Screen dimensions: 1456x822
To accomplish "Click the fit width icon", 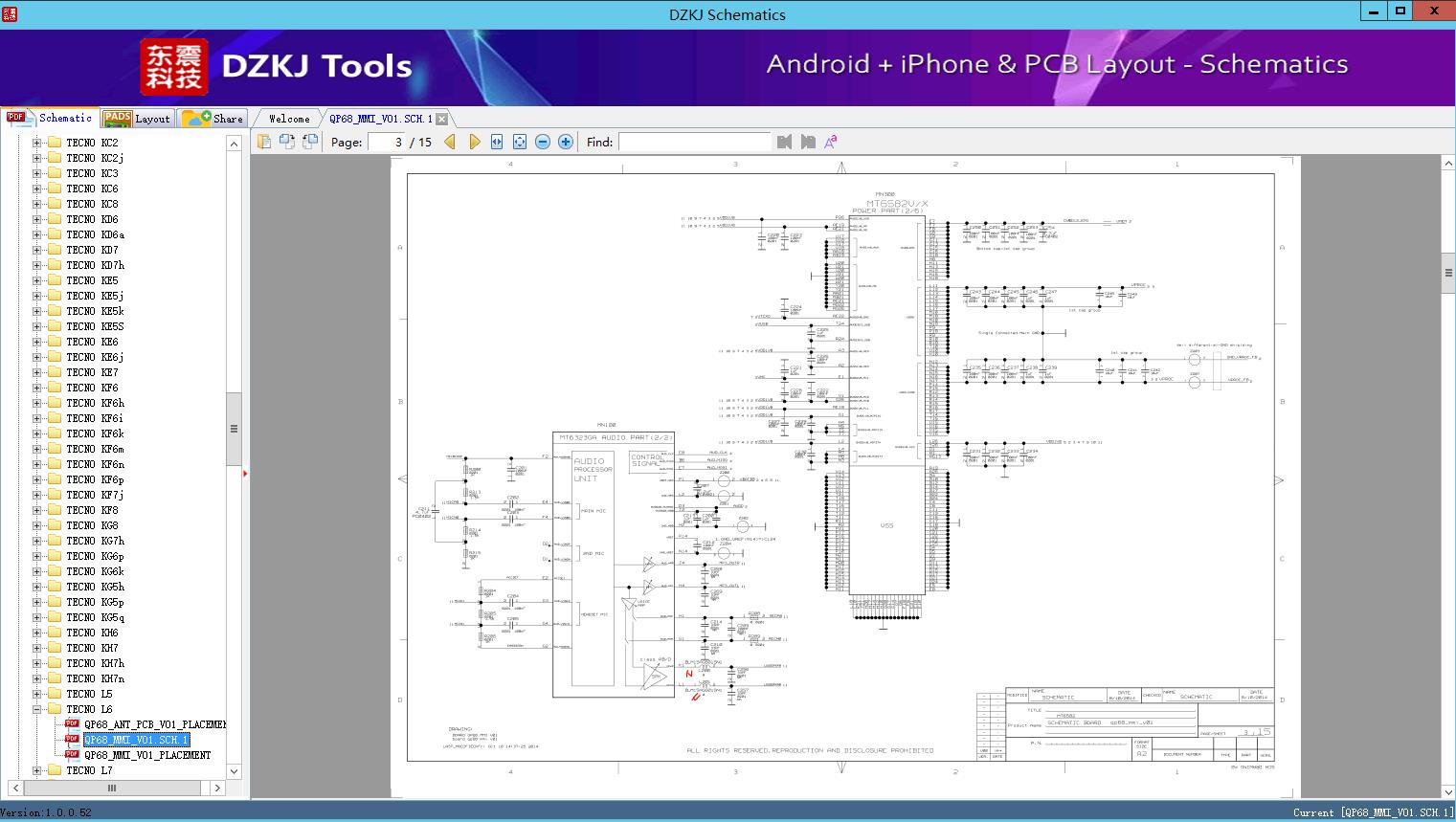I will 497,142.
